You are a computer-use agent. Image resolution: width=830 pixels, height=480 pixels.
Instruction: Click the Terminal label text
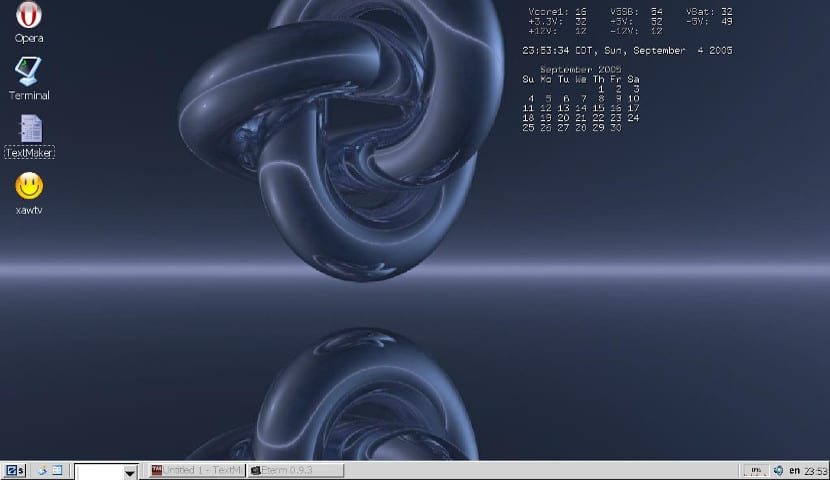(29, 95)
